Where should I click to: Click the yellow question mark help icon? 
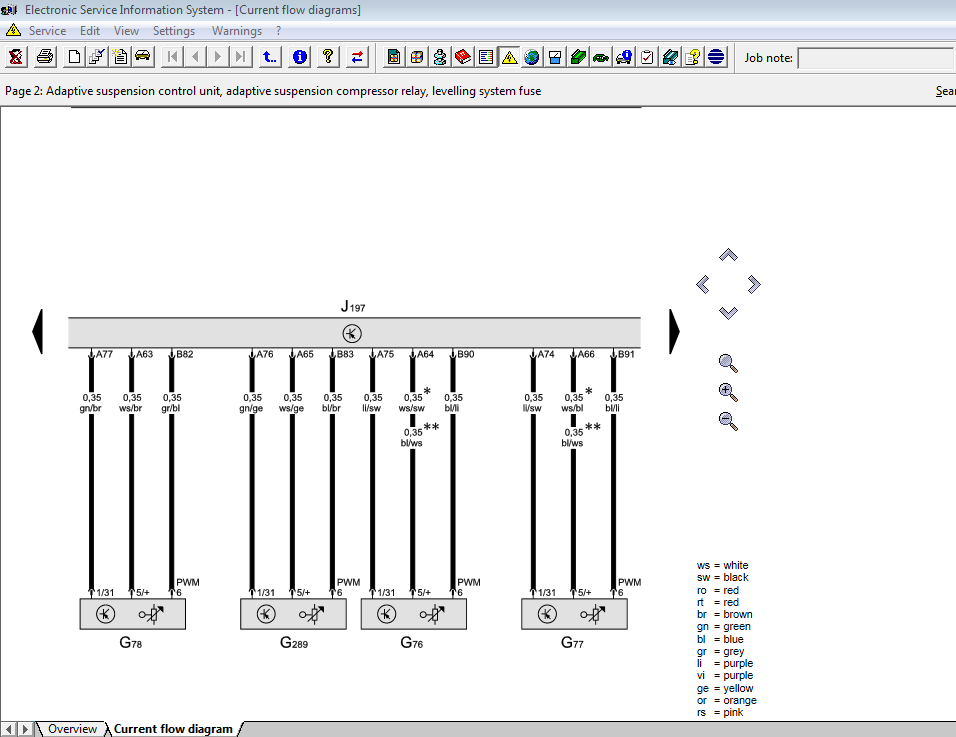pyautogui.click(x=328, y=57)
